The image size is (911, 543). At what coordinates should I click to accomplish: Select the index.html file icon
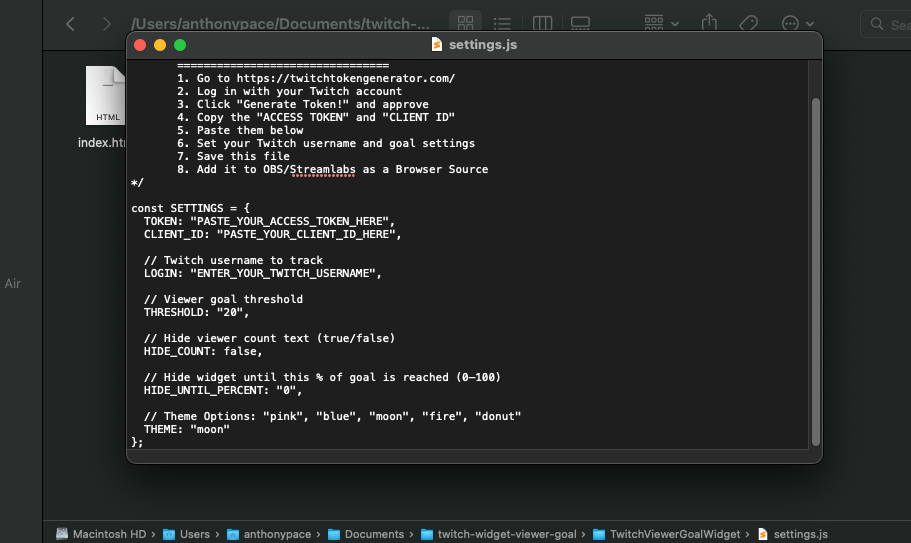106,95
